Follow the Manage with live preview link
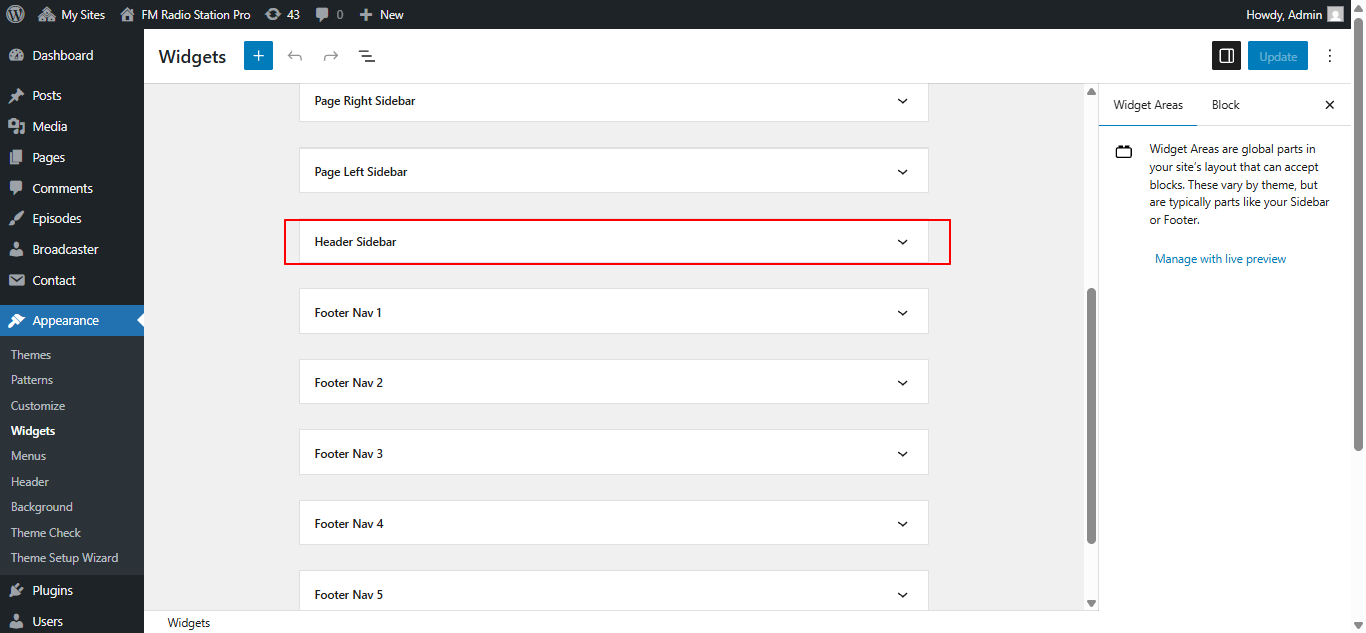This screenshot has height=633, width=1366. tap(1220, 259)
